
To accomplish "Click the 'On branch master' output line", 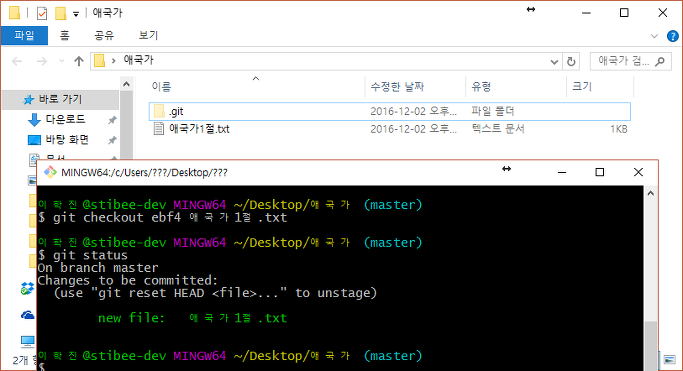I will (98, 268).
